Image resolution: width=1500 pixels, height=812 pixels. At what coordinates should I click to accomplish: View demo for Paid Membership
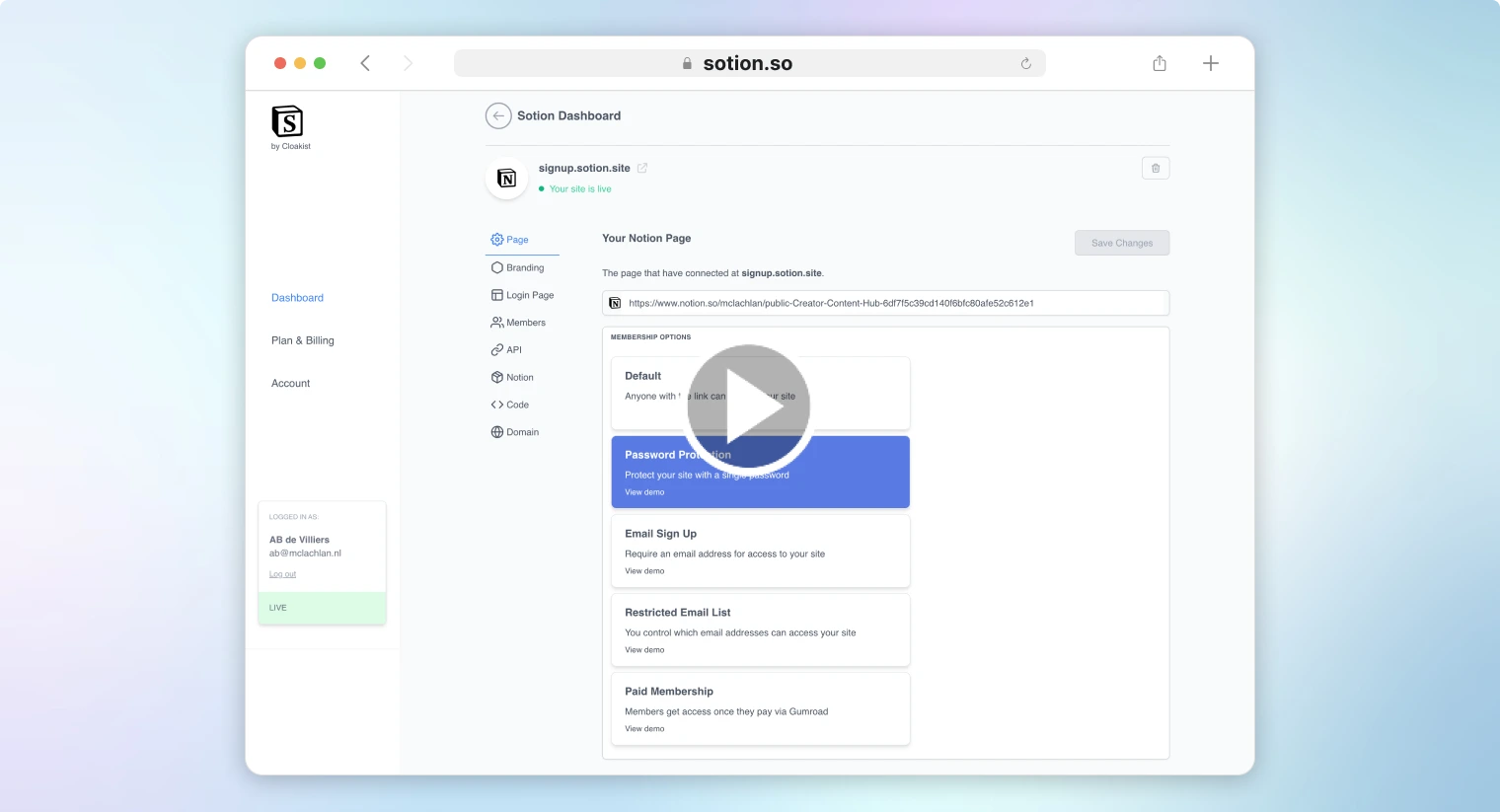click(x=644, y=729)
